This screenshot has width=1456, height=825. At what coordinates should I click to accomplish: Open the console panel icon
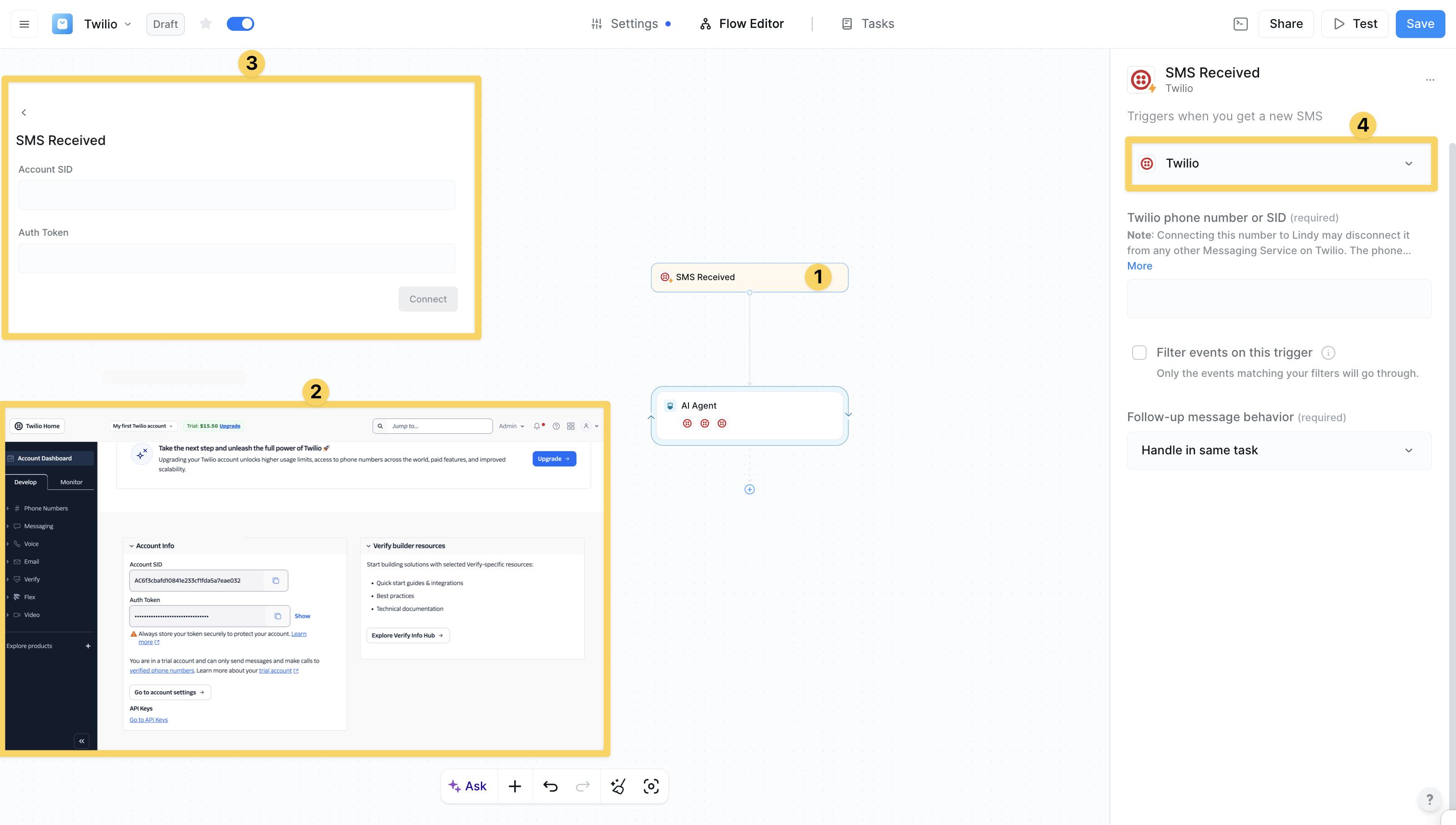(x=1240, y=24)
